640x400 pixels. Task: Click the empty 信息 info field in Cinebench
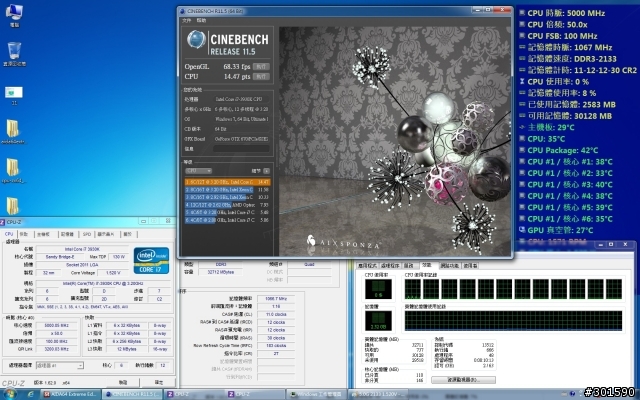click(x=241, y=149)
